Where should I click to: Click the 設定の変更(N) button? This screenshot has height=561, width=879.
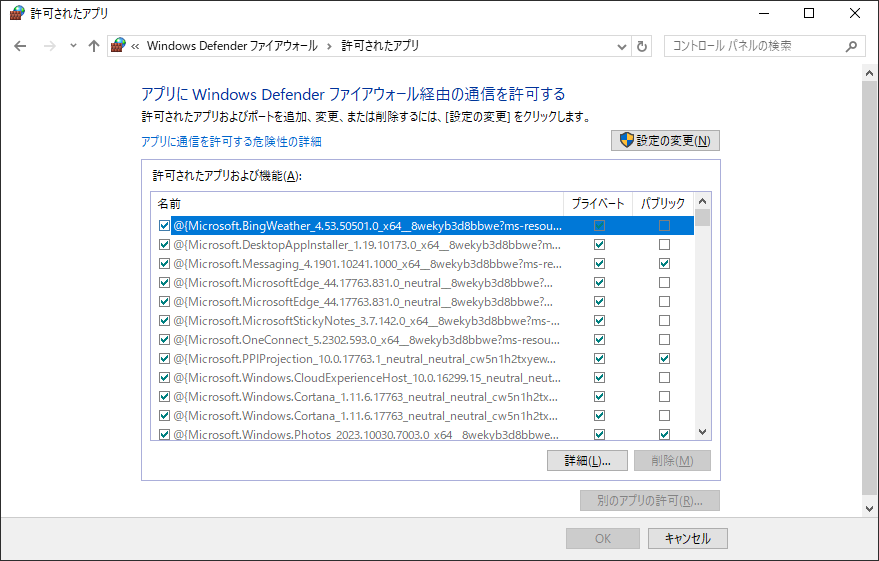tap(665, 140)
